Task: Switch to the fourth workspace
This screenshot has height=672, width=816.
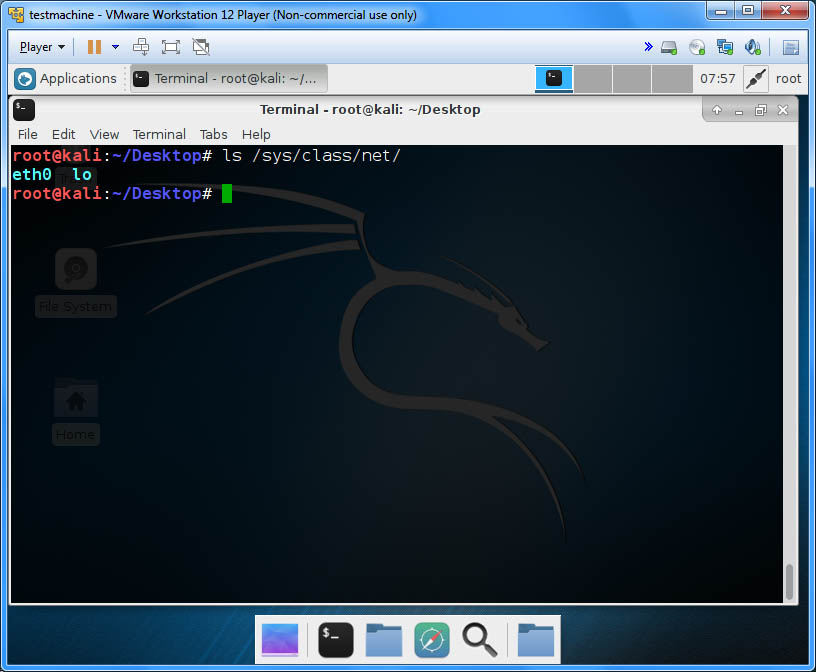Action: point(672,79)
